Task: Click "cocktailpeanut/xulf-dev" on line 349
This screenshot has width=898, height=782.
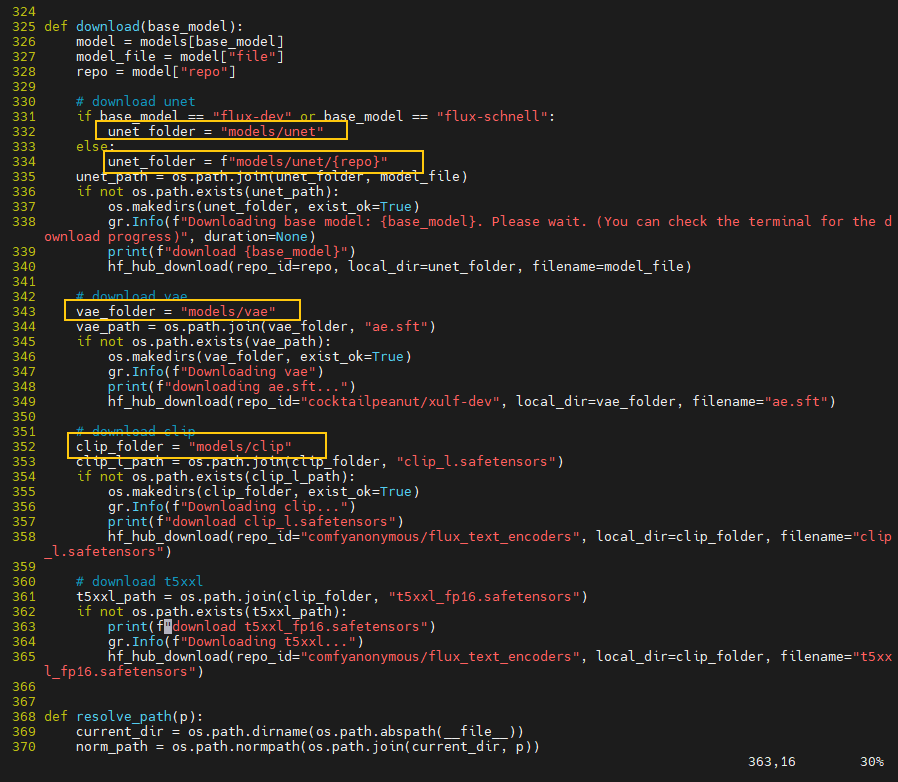Action: (x=400, y=402)
